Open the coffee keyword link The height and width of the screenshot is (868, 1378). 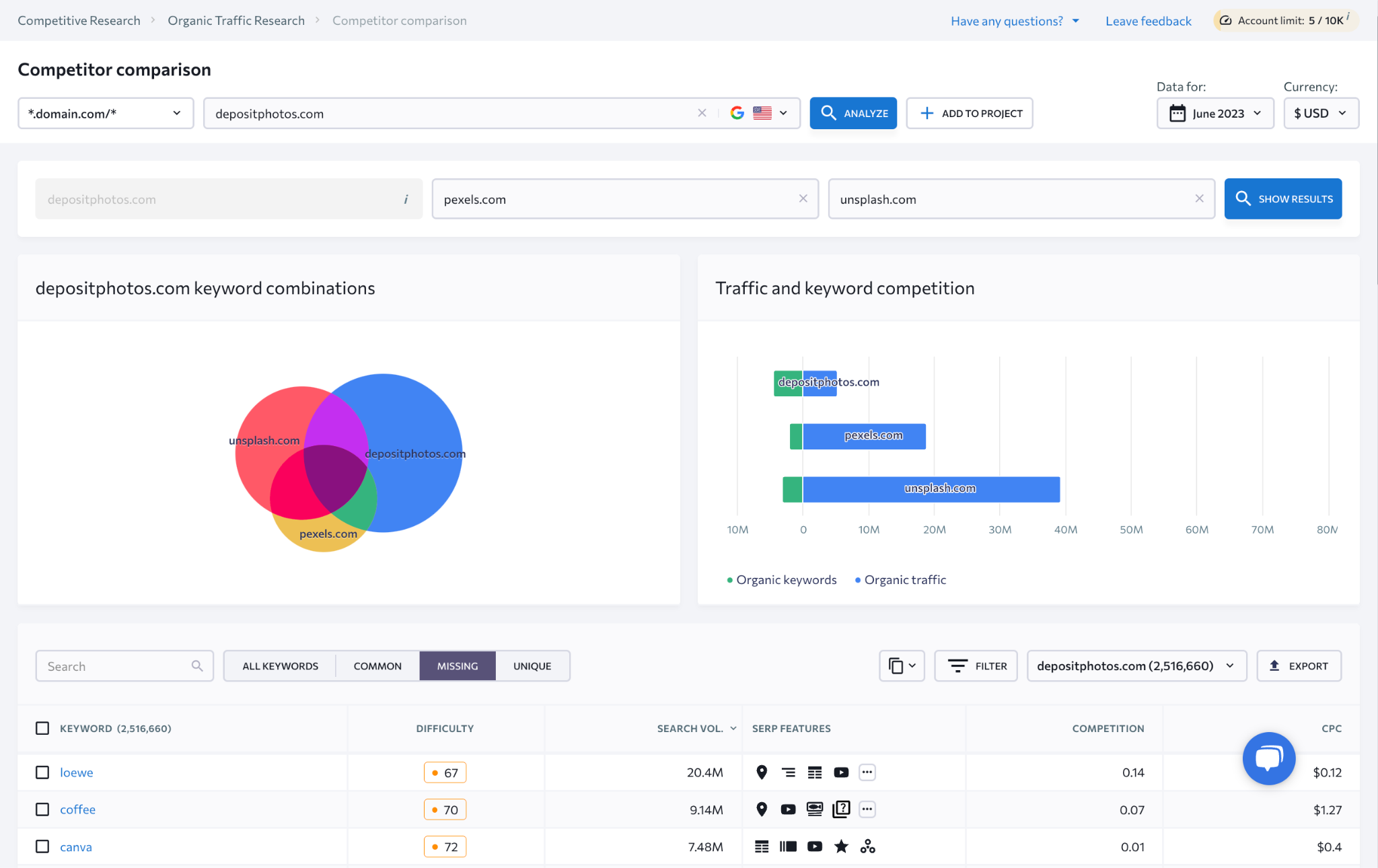pyautogui.click(x=78, y=809)
